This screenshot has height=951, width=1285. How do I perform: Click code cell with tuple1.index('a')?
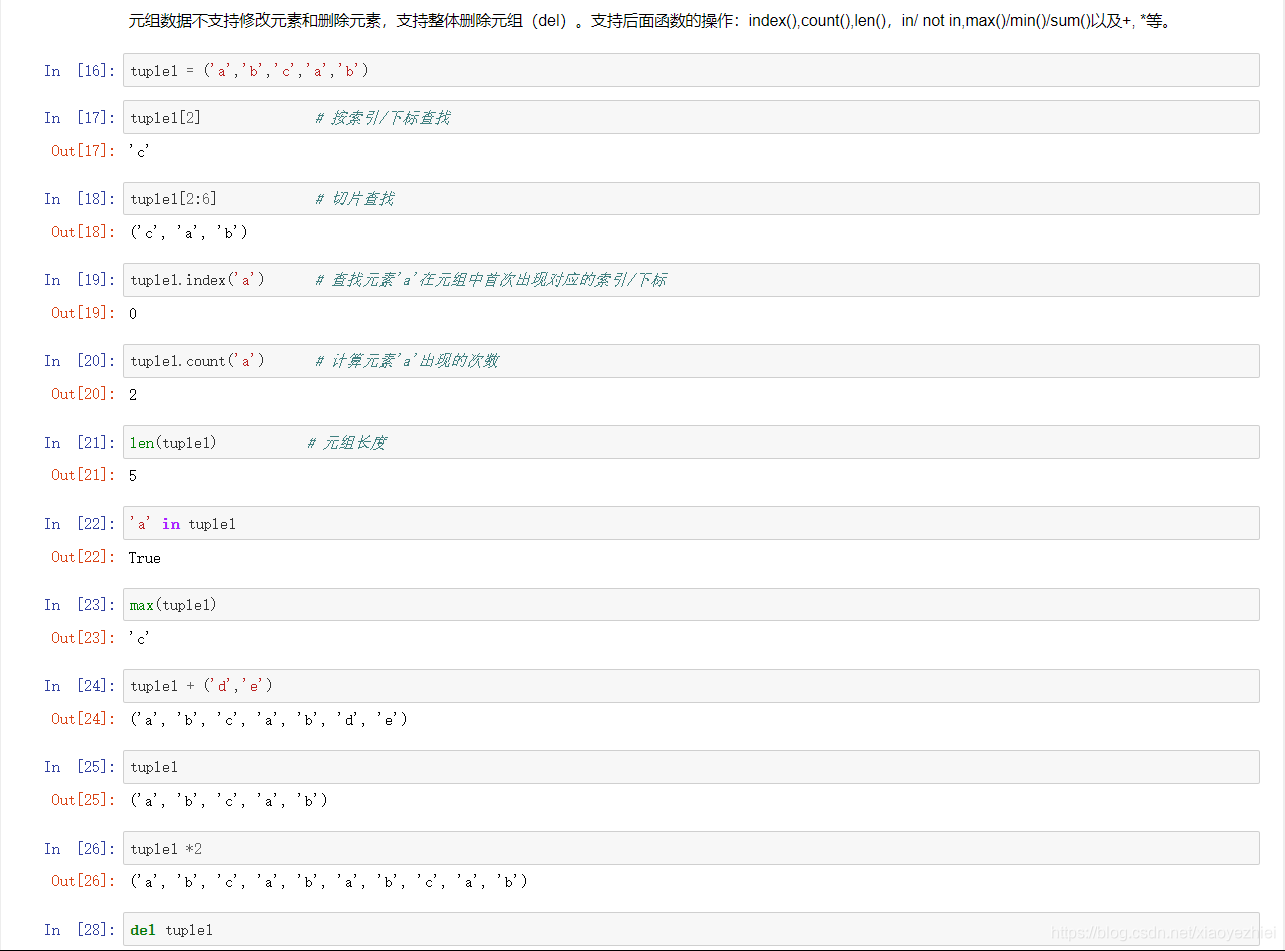point(691,279)
